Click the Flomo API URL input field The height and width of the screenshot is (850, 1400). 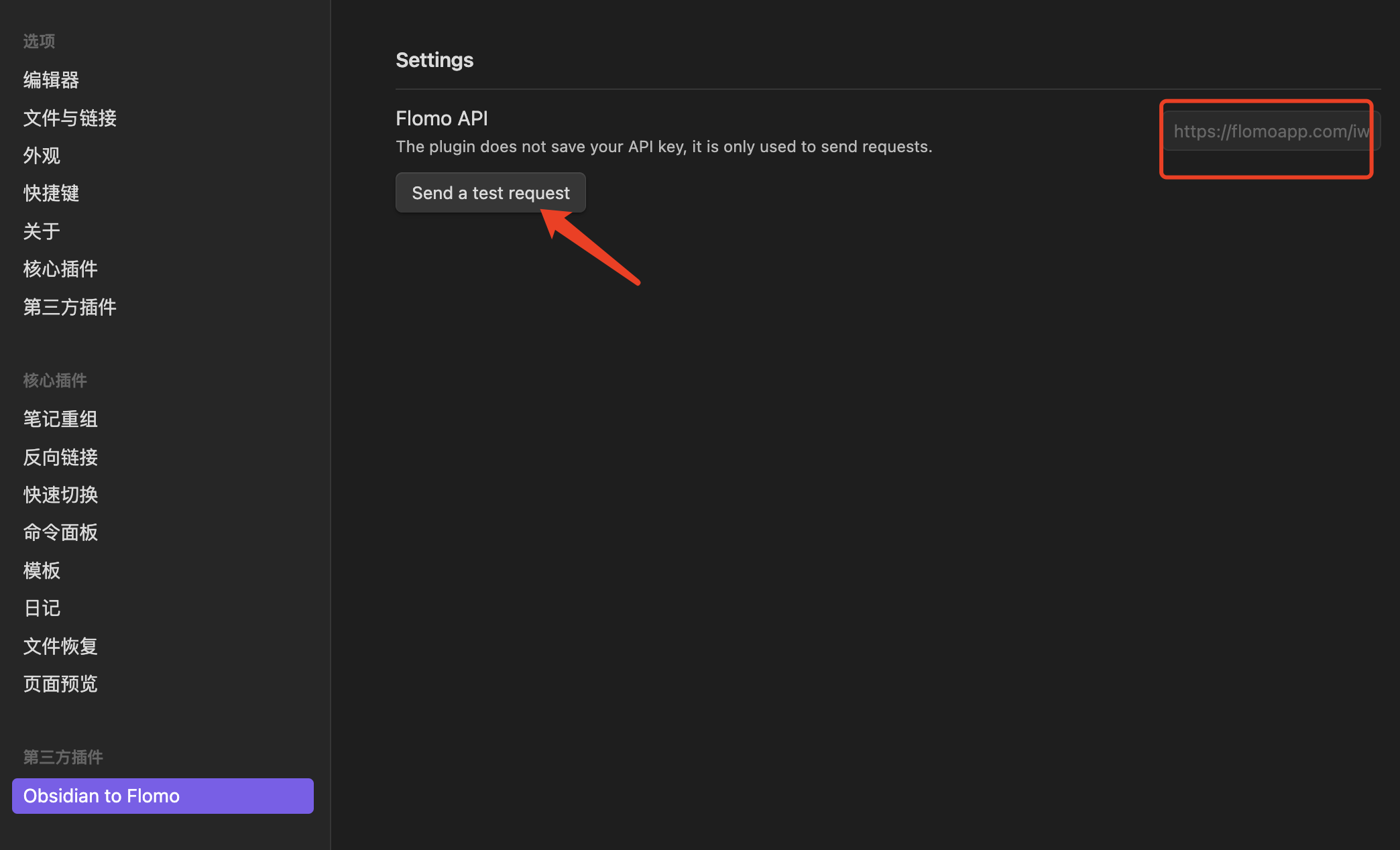tap(1271, 131)
